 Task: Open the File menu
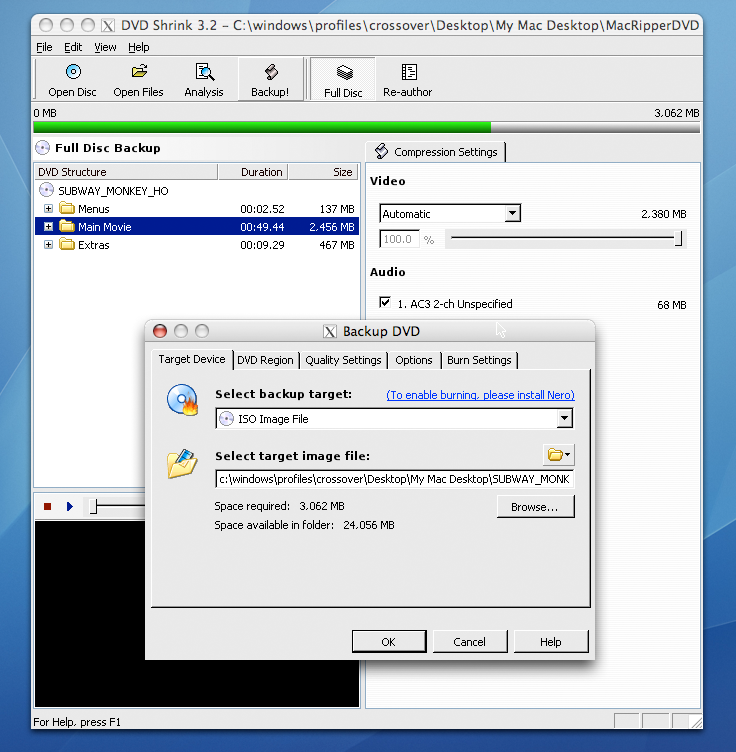pos(44,47)
